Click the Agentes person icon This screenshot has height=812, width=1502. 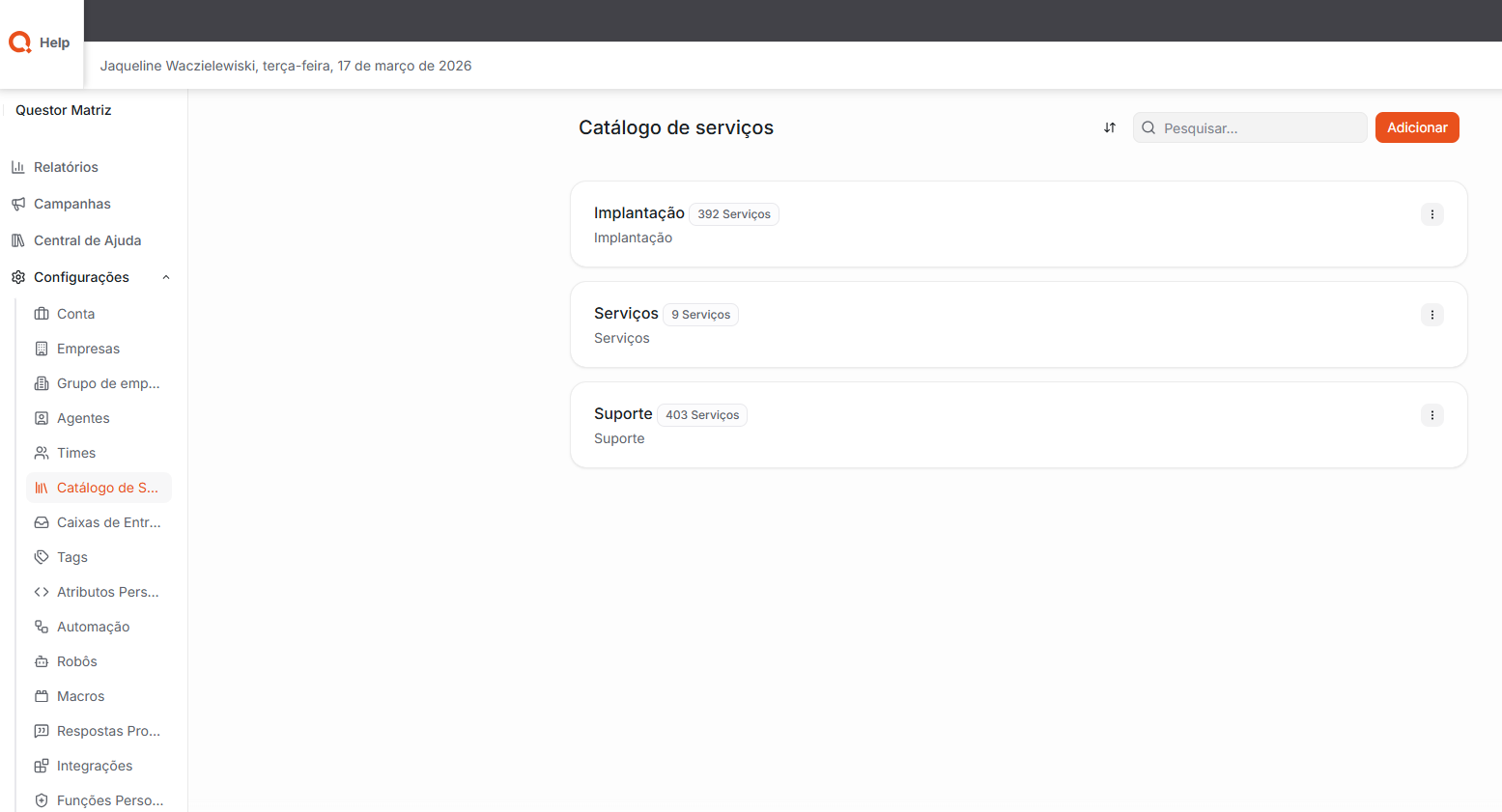click(42, 418)
